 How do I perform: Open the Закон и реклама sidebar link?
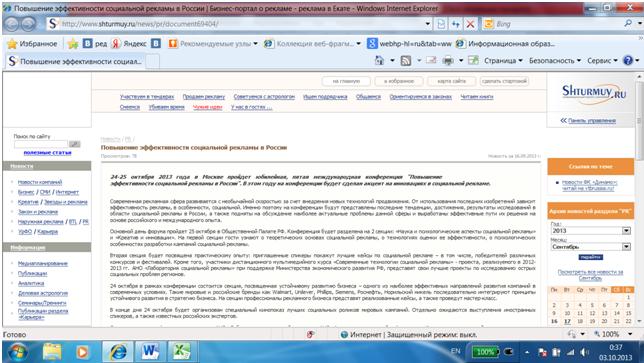pos(38,212)
